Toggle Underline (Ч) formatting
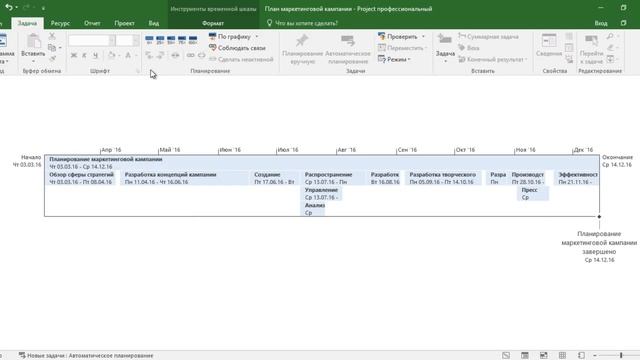This screenshot has height=360, width=640. click(95, 55)
